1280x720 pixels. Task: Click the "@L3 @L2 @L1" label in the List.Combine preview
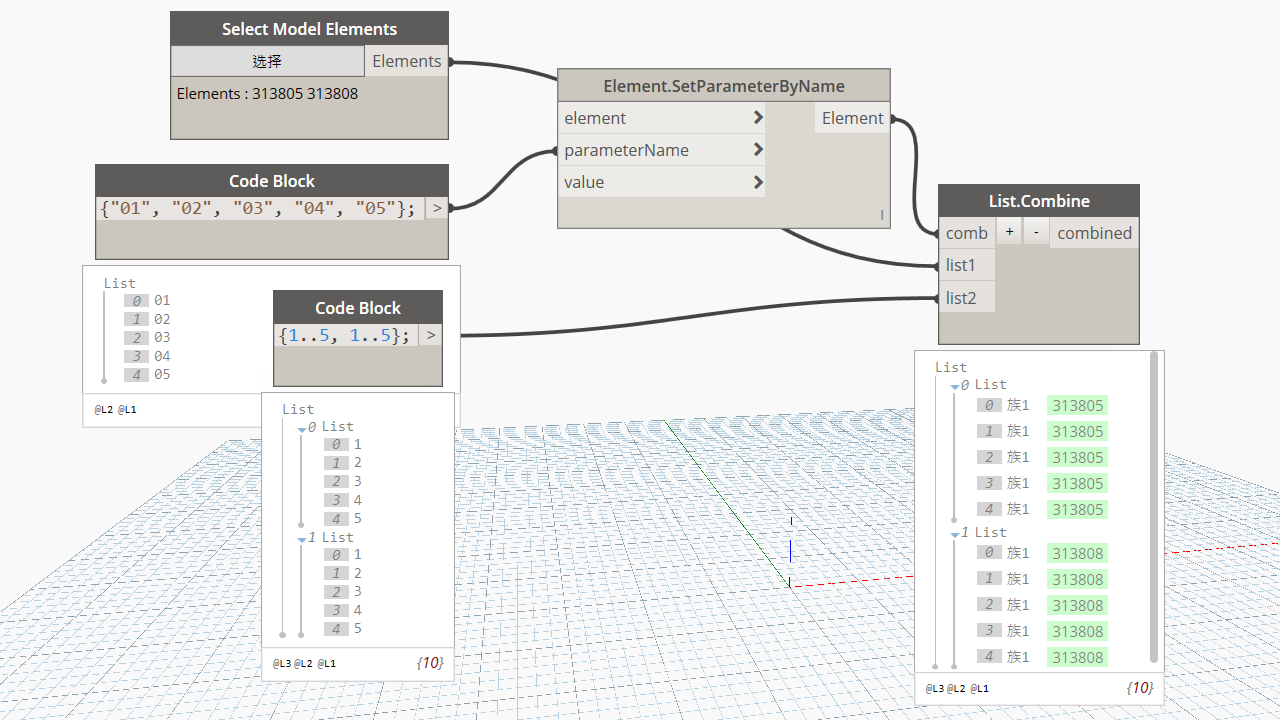[x=957, y=688]
